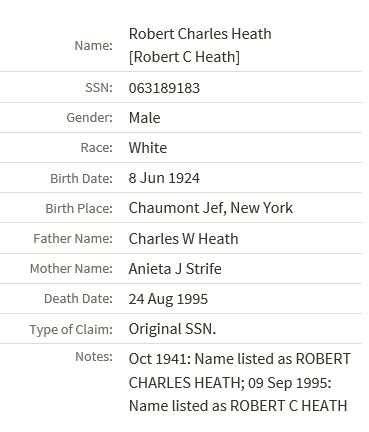The width and height of the screenshot is (369, 432).
Task: Select the death date 24 Aug 1995
Action: click(168, 299)
